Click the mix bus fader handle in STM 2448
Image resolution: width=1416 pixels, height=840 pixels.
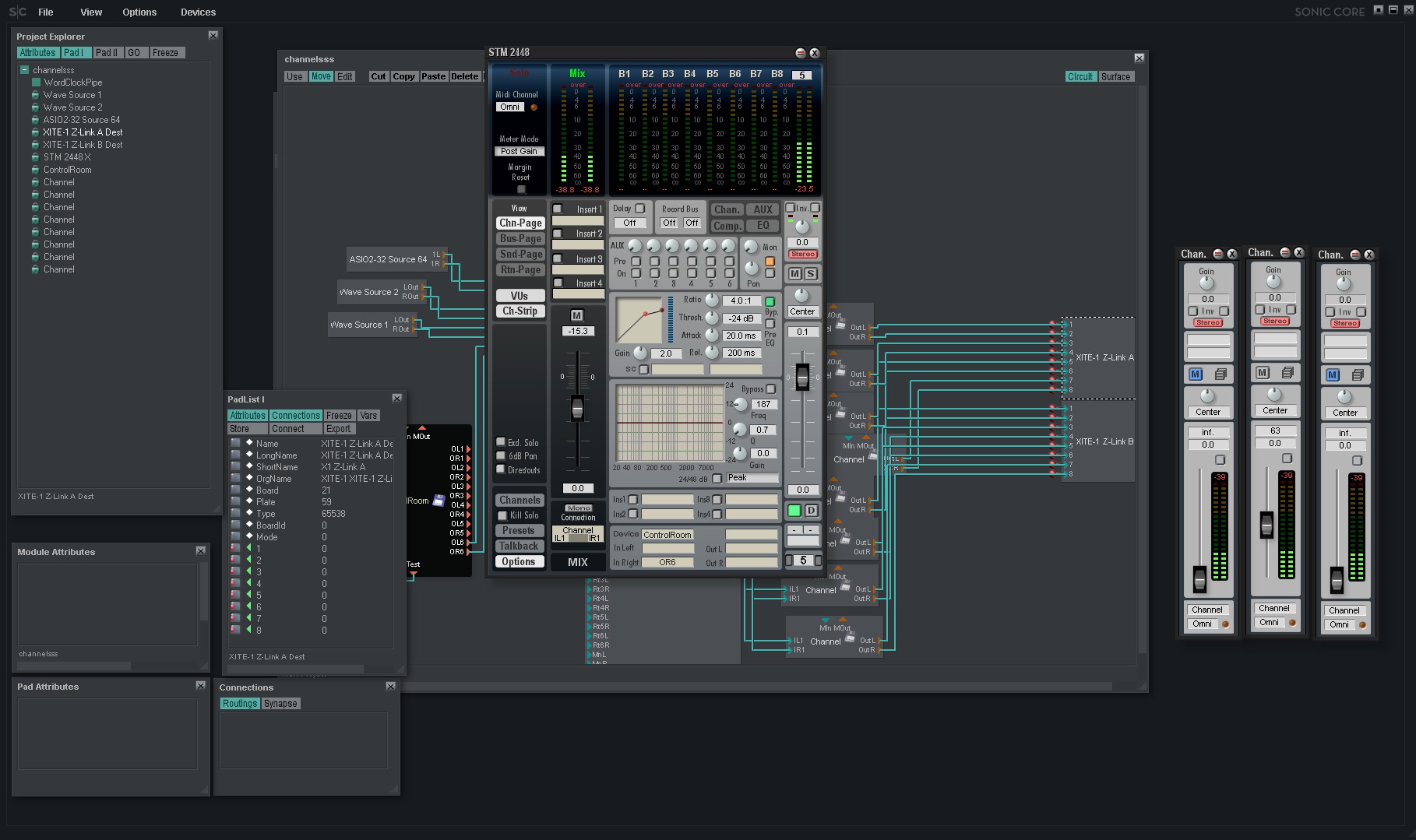[578, 409]
